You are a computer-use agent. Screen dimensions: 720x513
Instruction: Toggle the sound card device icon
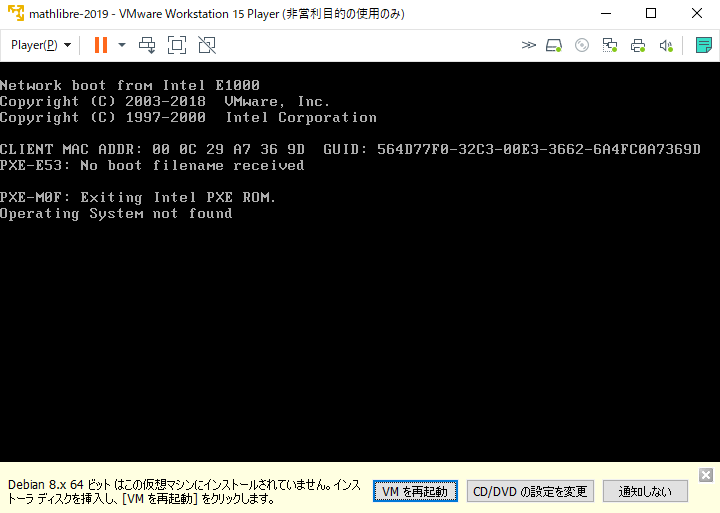(666, 45)
